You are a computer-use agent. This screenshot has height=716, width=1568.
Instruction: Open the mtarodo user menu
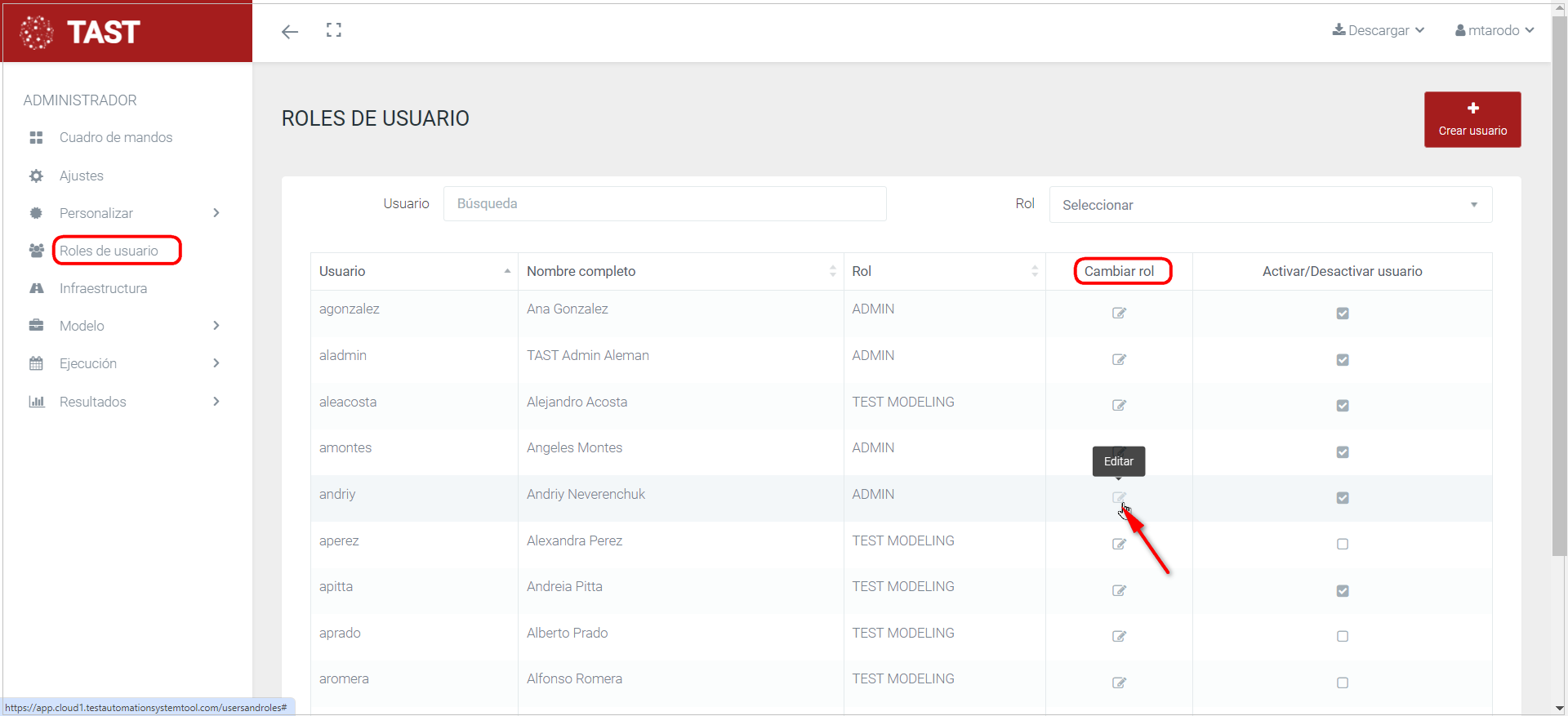pyautogui.click(x=1494, y=30)
